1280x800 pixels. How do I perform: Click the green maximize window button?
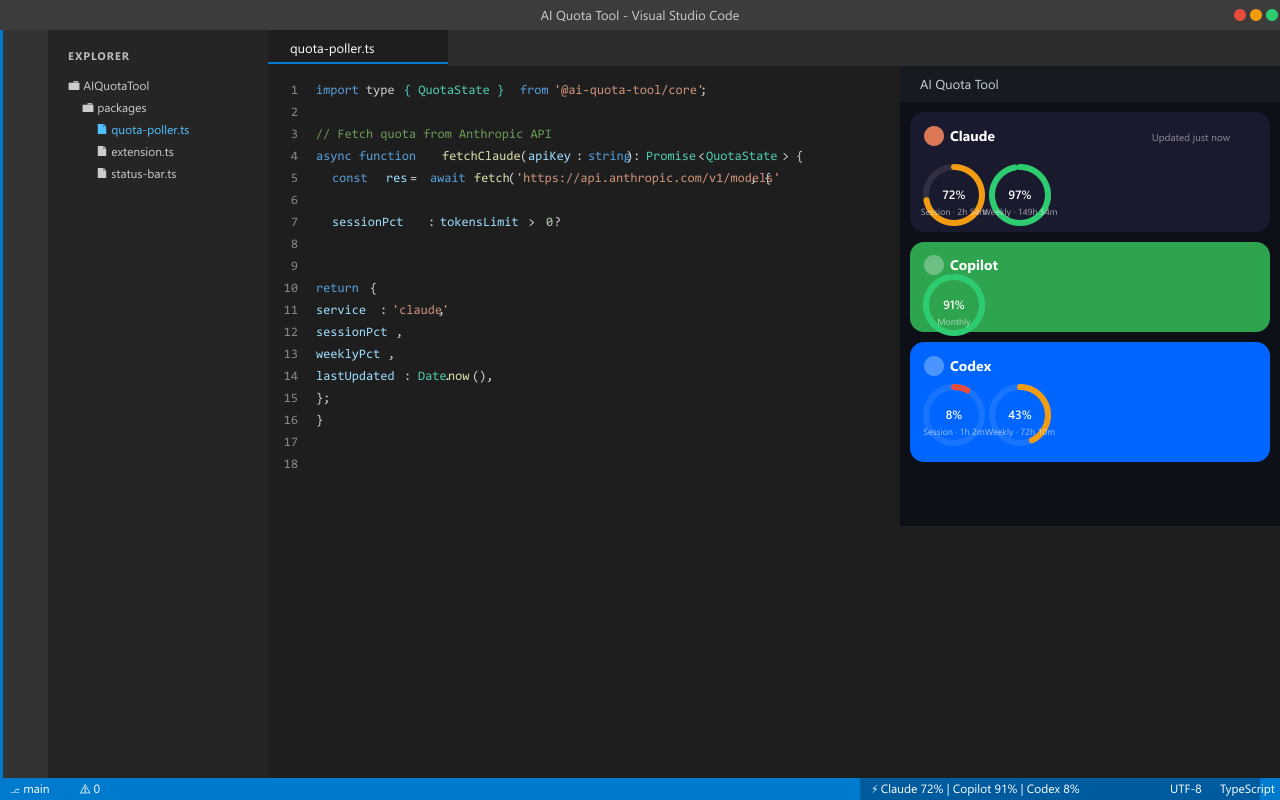1272,15
